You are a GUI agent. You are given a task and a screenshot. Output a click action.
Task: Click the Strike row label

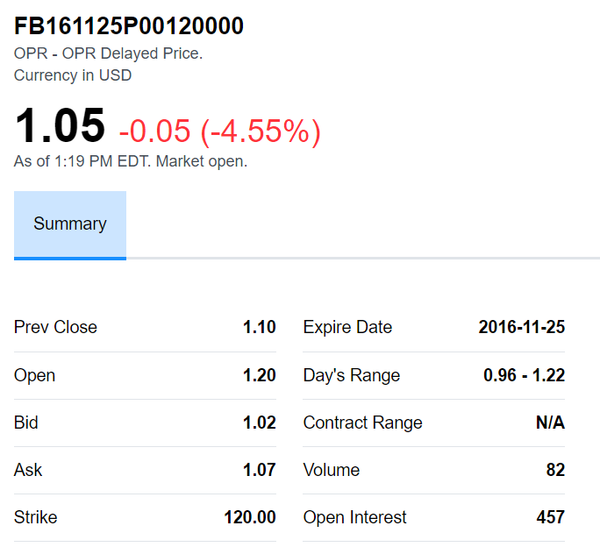click(x=36, y=517)
